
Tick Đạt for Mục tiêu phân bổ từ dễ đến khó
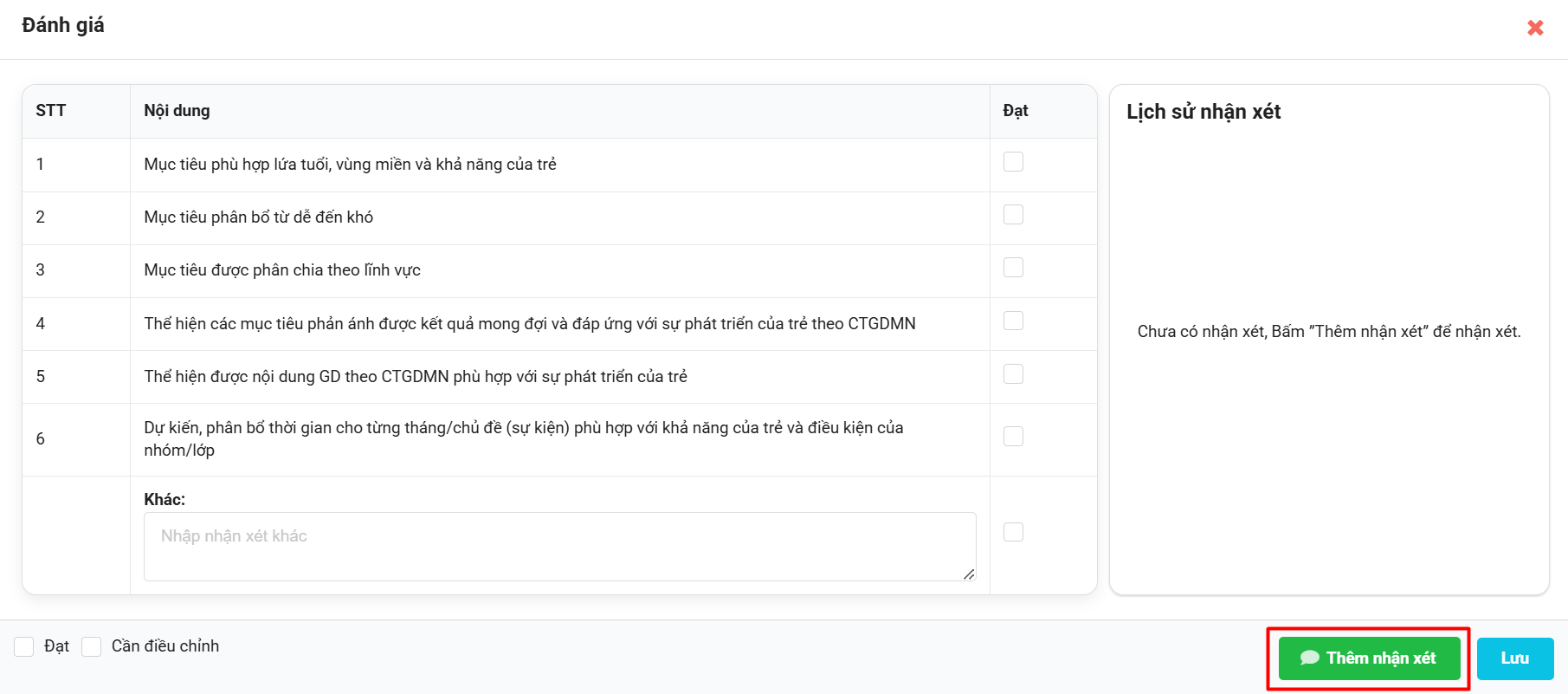click(x=1013, y=215)
